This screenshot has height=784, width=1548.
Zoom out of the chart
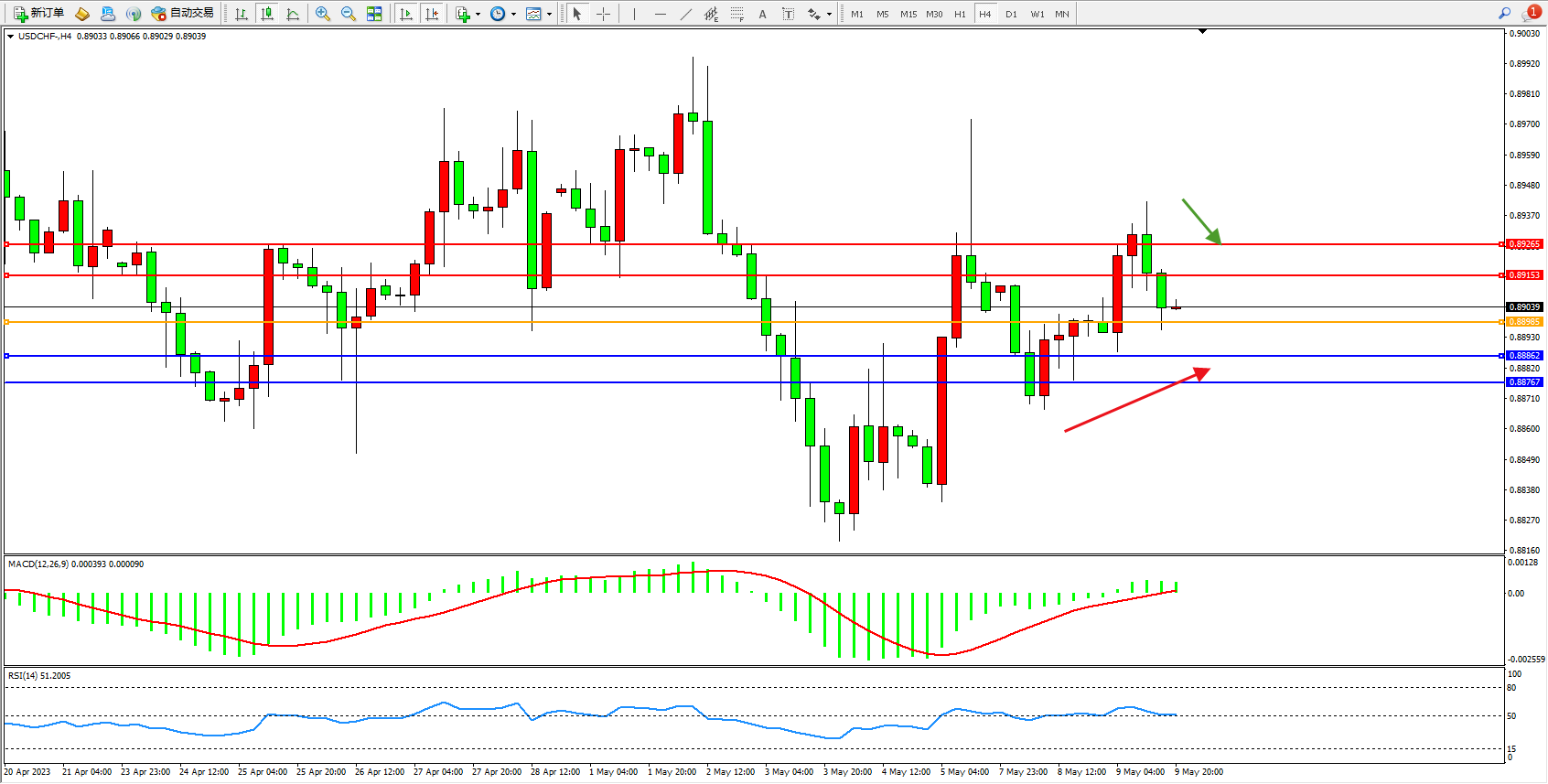(349, 14)
